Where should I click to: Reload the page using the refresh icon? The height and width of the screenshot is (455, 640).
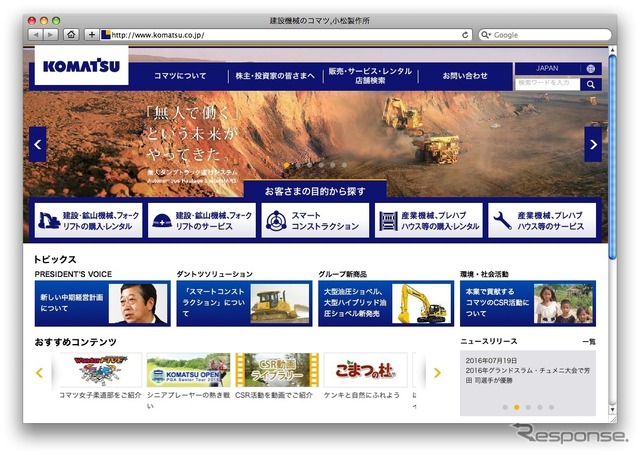(x=465, y=35)
